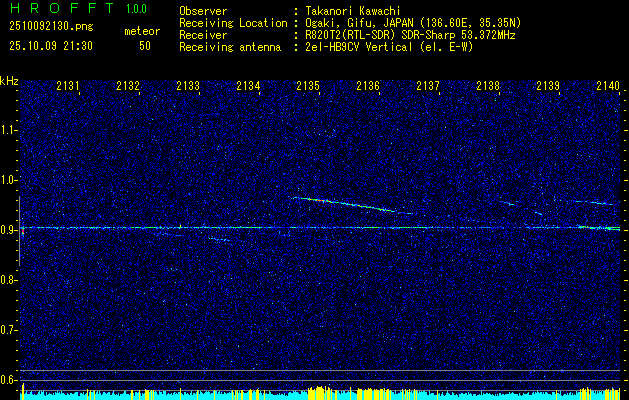Screen dimensions: 629x400
Task: Click the 1.1 kHz frequency label
Action: [9, 130]
